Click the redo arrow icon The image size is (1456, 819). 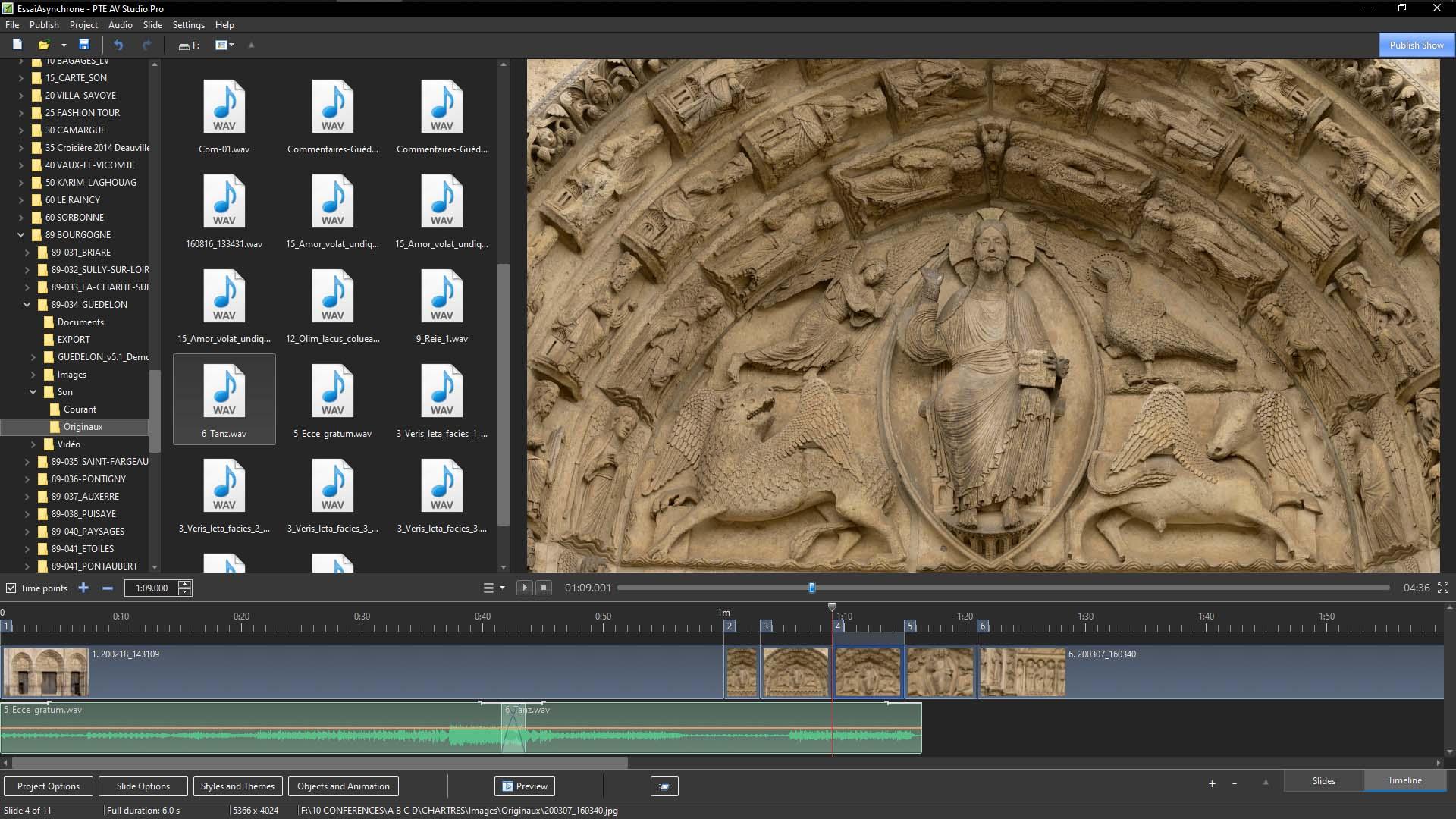tap(146, 45)
